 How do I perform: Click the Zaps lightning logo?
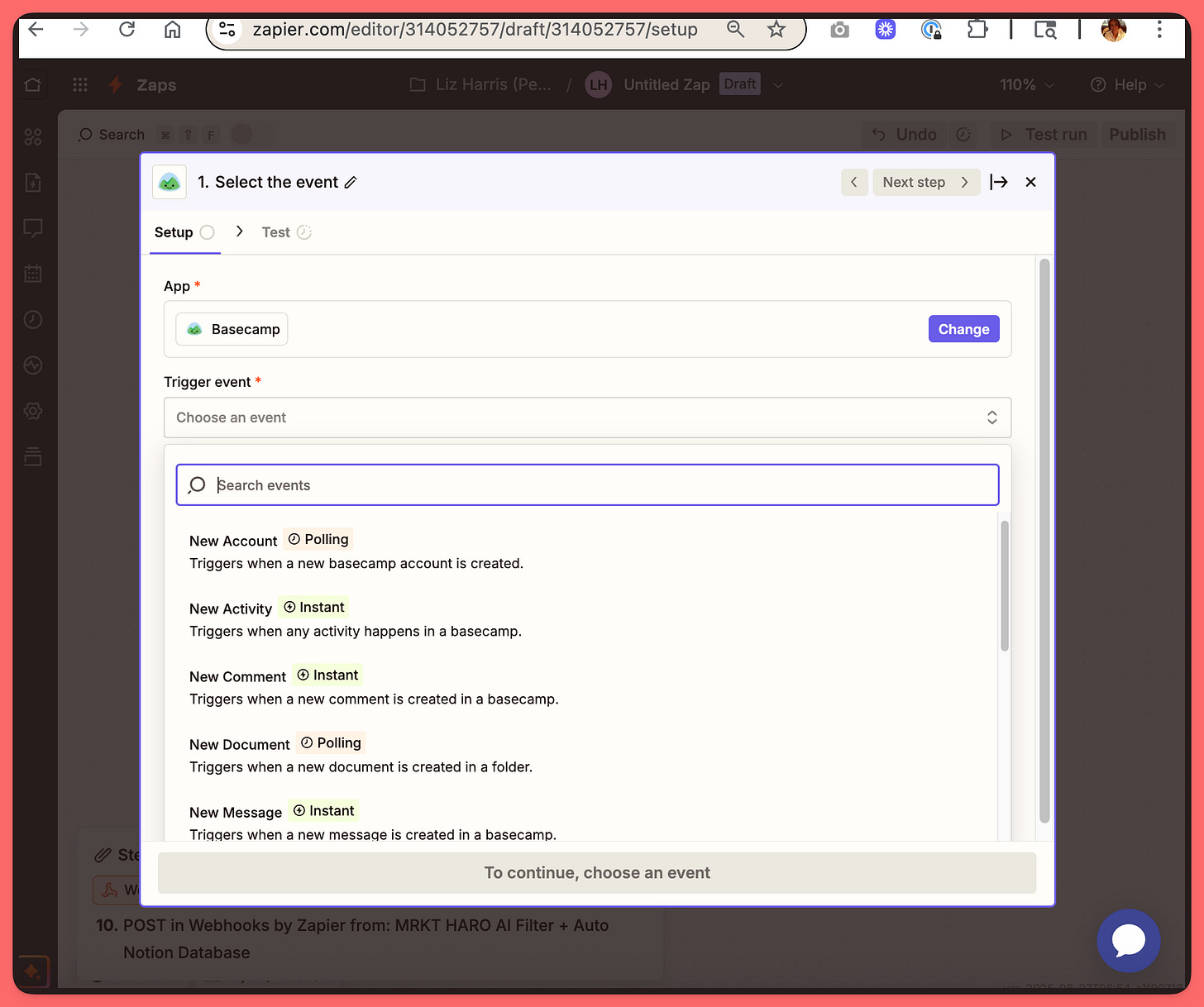116,84
